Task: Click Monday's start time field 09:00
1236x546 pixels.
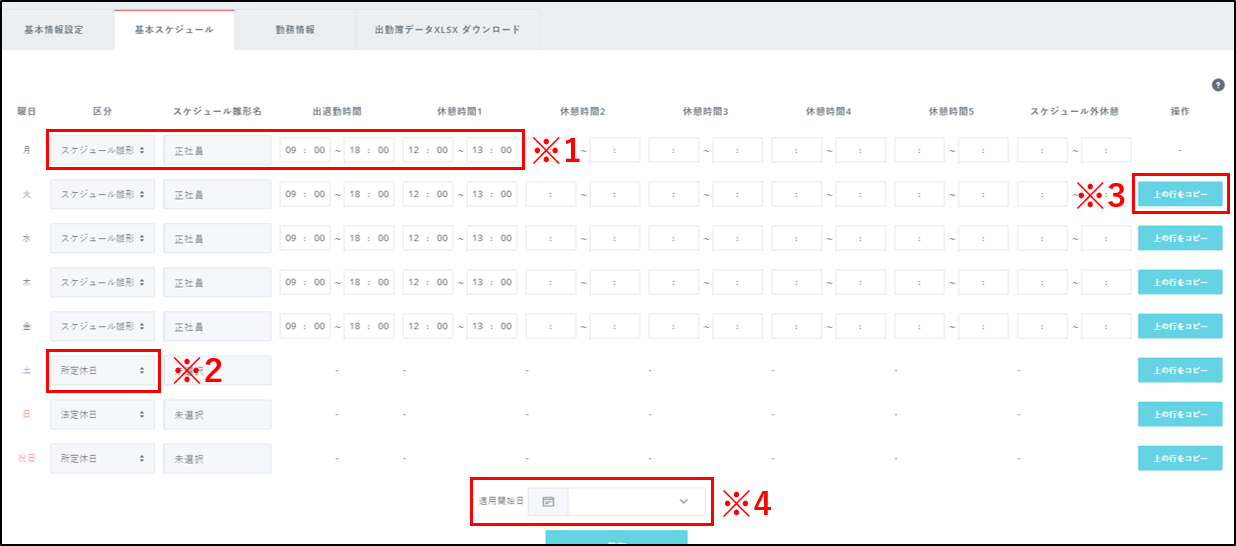Action: [306, 150]
